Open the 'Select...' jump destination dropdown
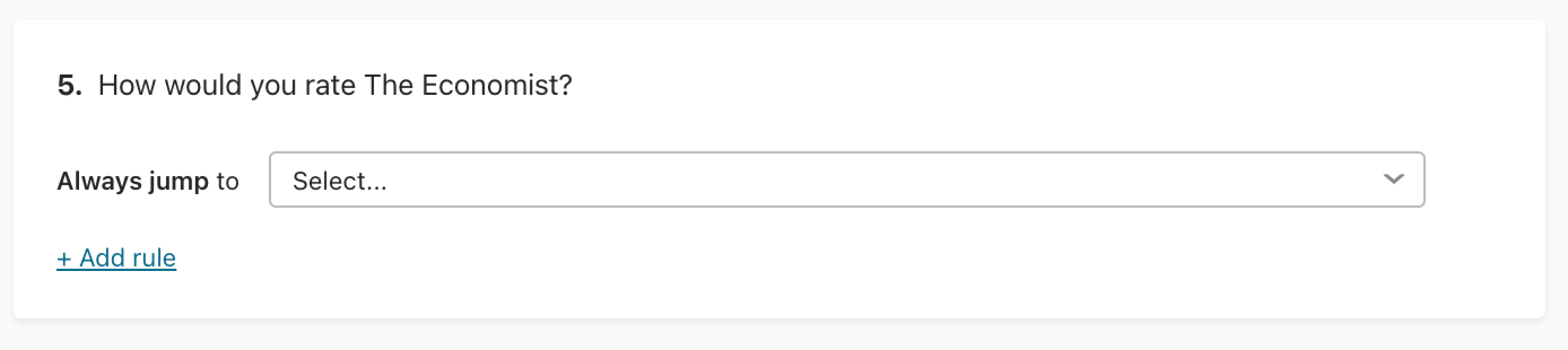Image resolution: width=1568 pixels, height=350 pixels. click(847, 180)
